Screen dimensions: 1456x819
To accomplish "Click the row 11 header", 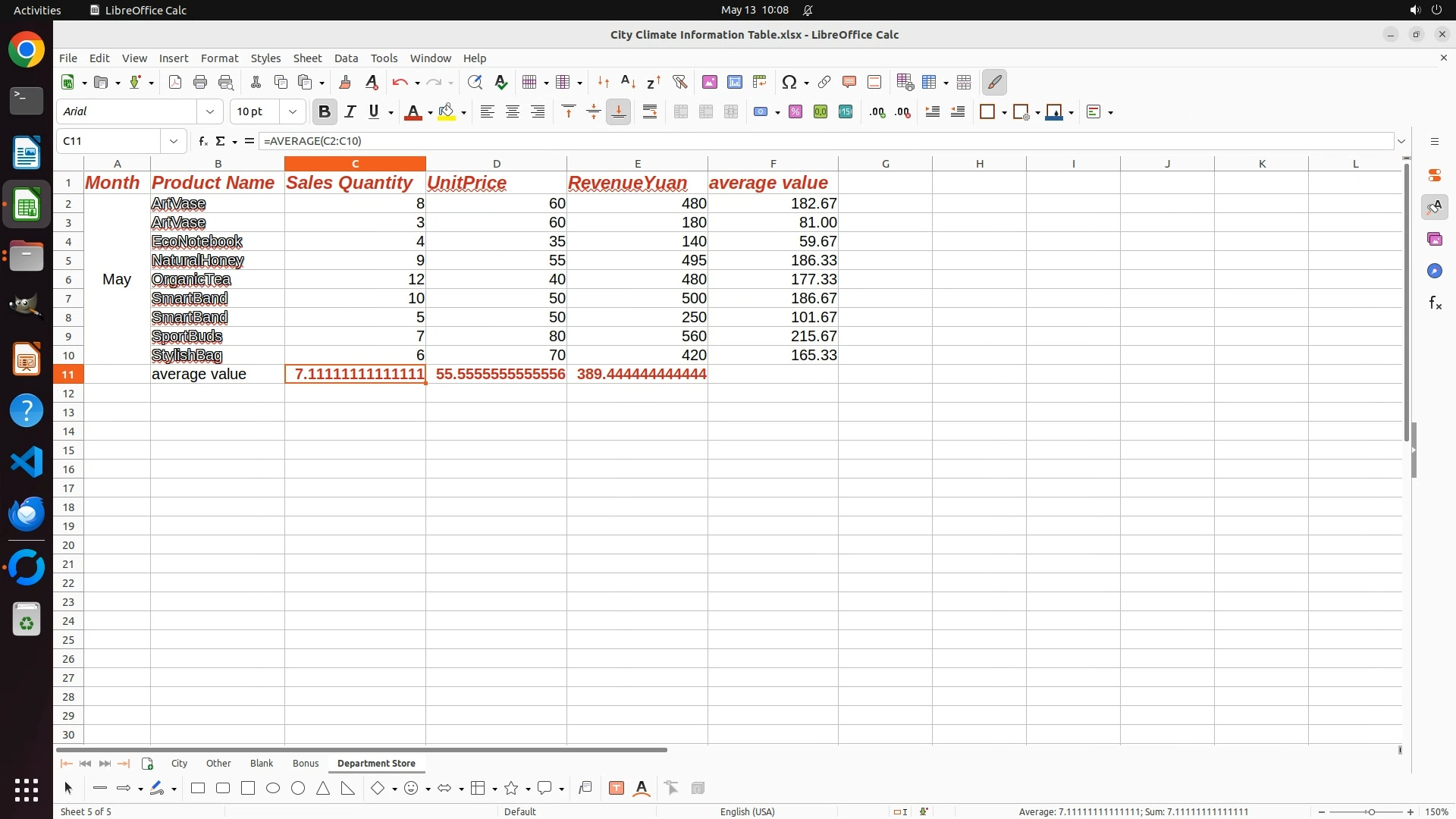I will (68, 375).
